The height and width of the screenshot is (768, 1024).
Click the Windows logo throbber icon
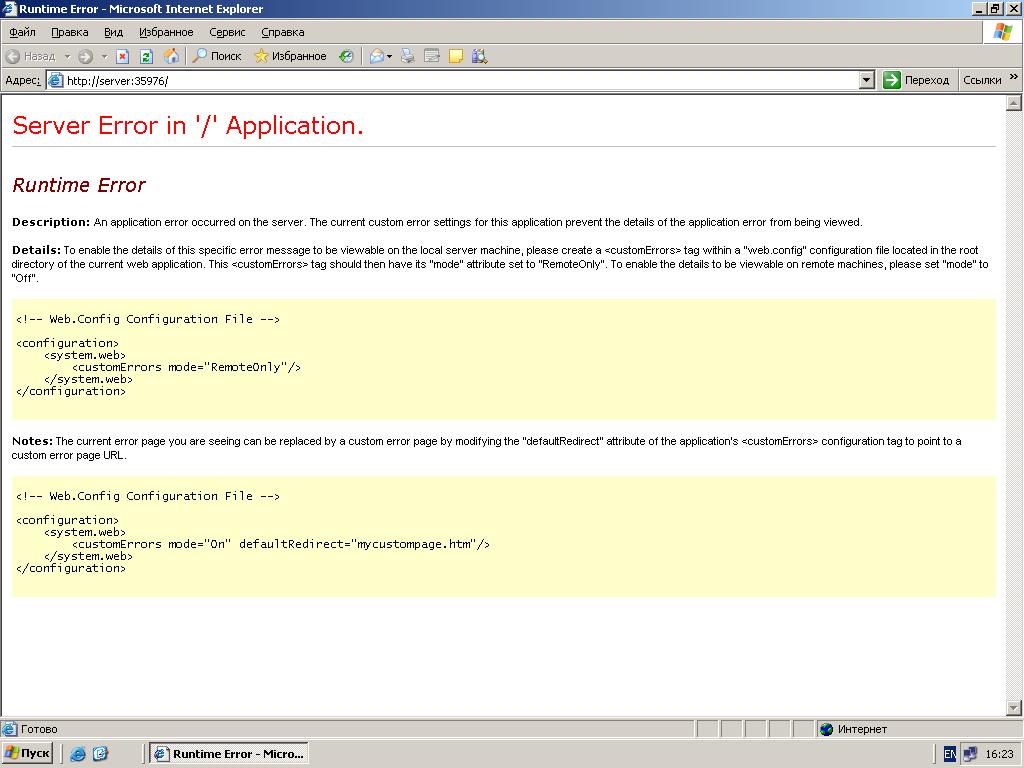click(1002, 32)
